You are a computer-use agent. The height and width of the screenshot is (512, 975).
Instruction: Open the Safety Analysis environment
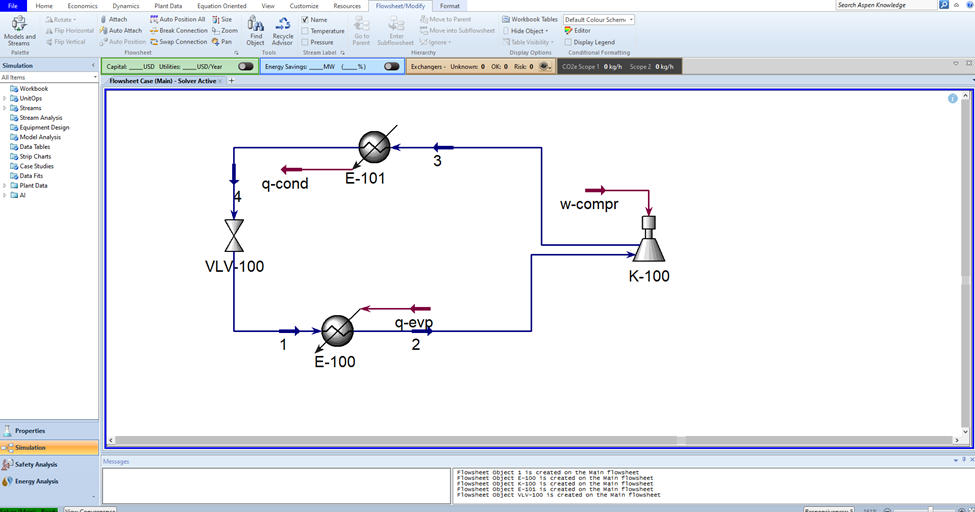tap(49, 464)
